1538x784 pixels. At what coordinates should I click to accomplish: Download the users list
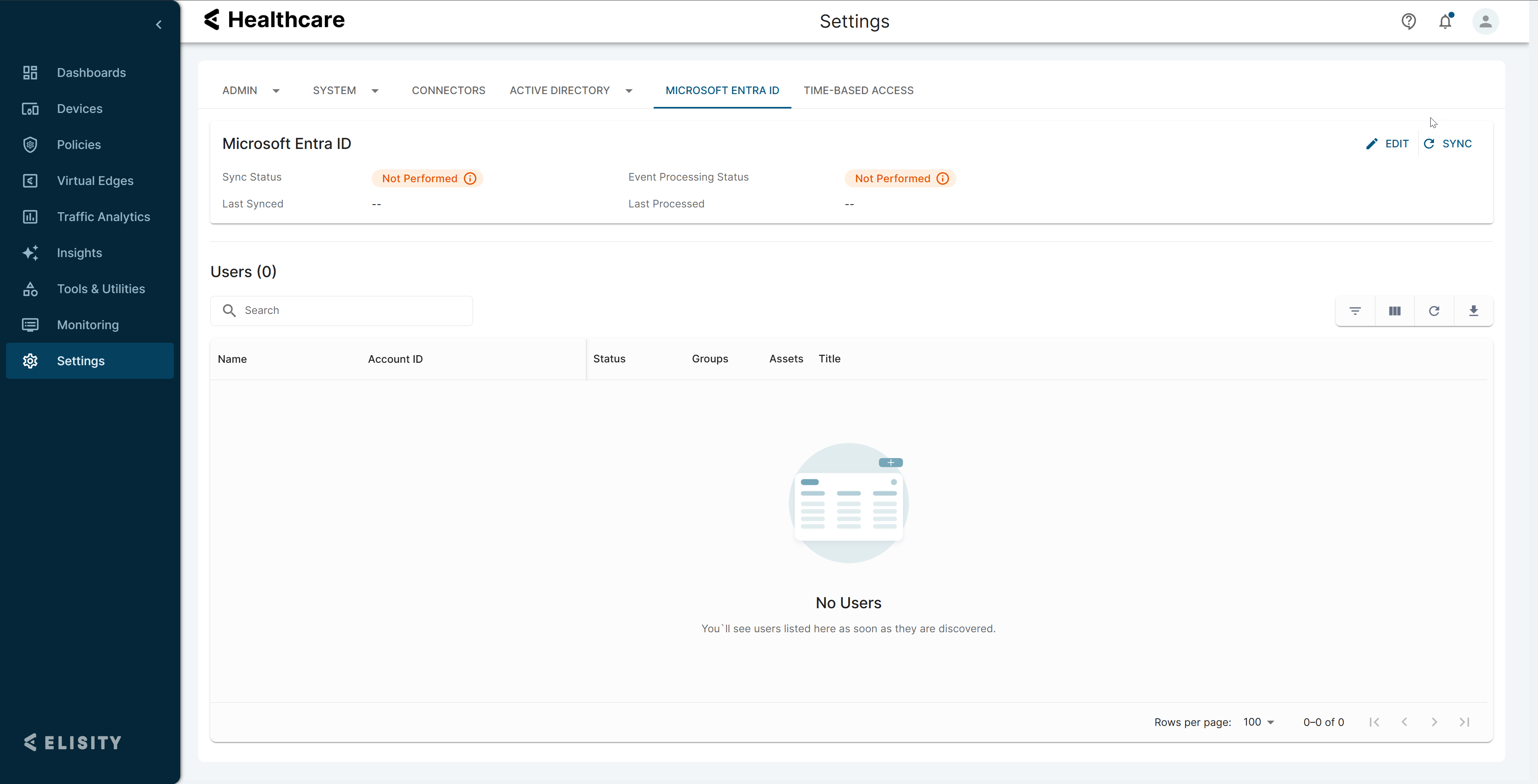click(x=1474, y=310)
